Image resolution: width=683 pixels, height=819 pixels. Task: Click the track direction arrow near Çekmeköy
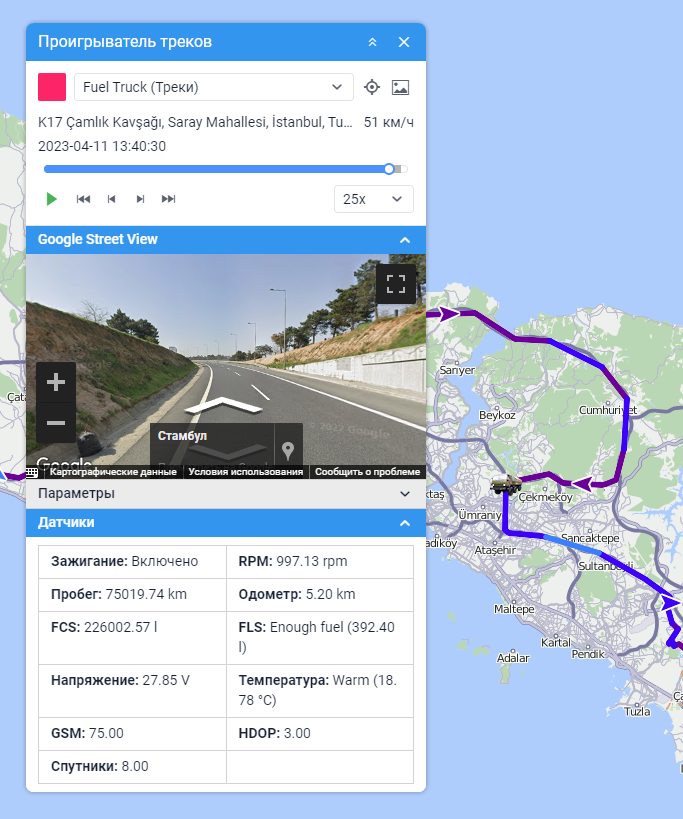(583, 484)
